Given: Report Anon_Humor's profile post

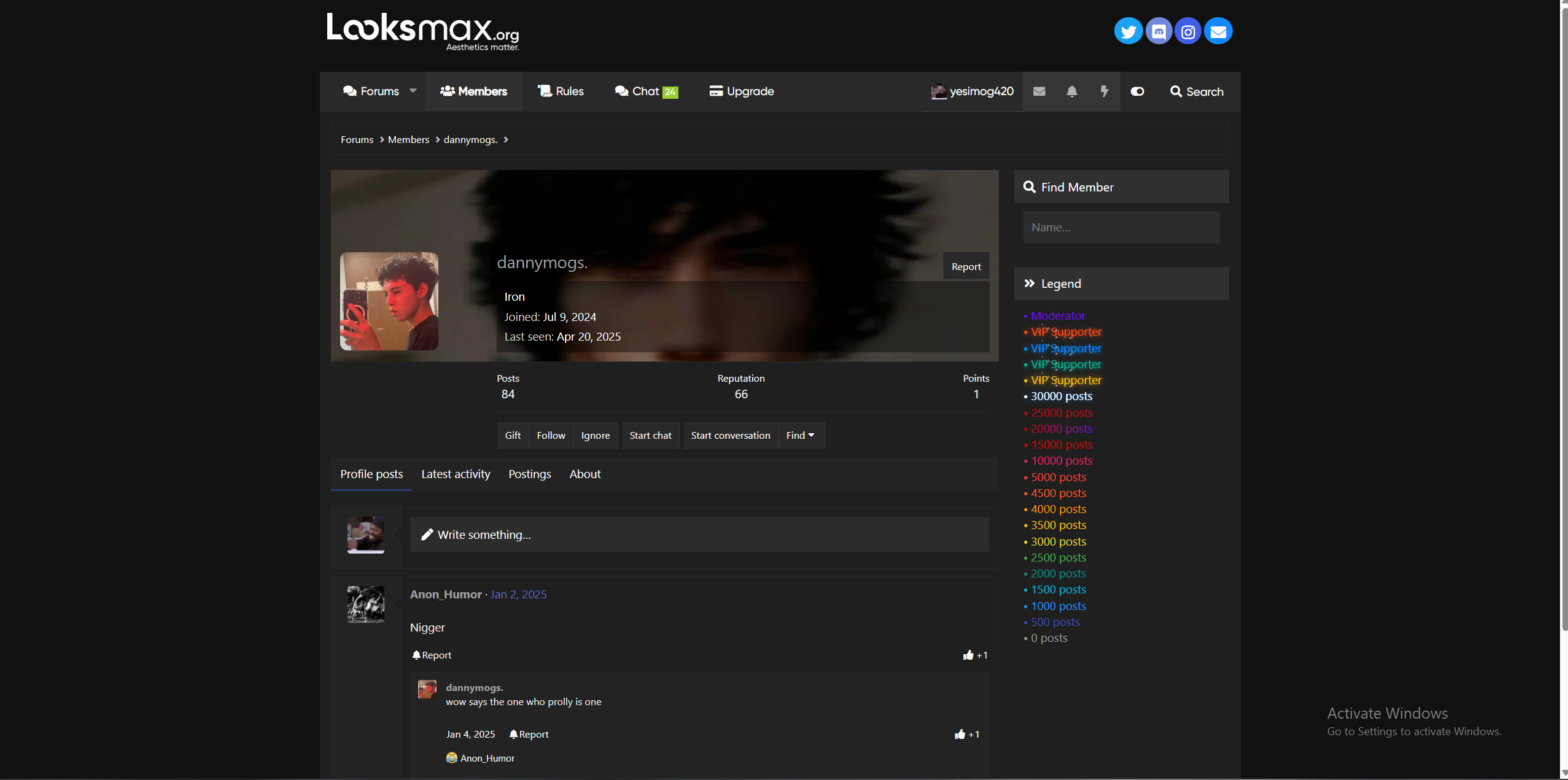Looking at the screenshot, I should tap(432, 655).
